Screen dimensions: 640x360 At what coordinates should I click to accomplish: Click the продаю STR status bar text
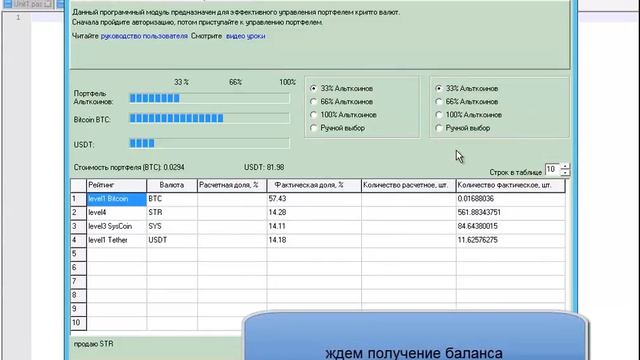[93, 344]
